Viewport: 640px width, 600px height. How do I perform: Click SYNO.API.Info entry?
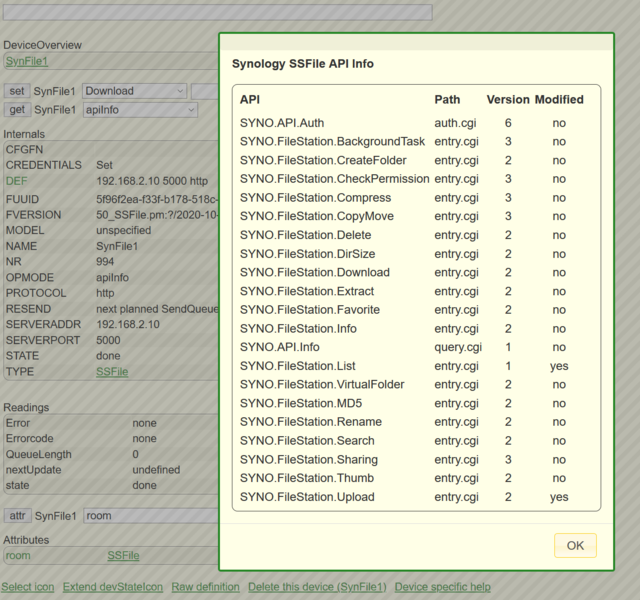pyautogui.click(x=280, y=347)
